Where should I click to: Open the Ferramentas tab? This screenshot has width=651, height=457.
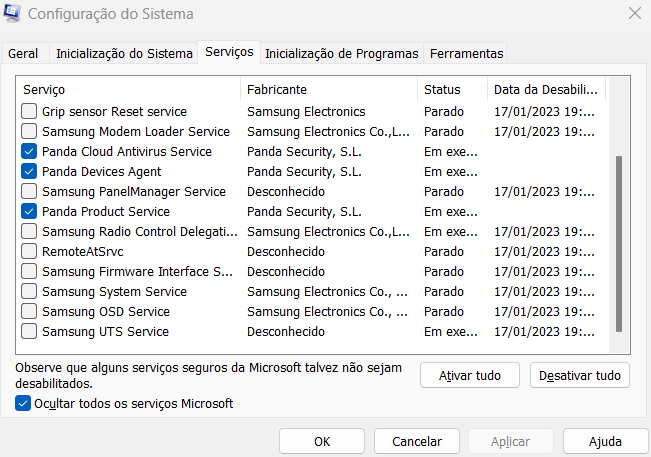coord(465,53)
